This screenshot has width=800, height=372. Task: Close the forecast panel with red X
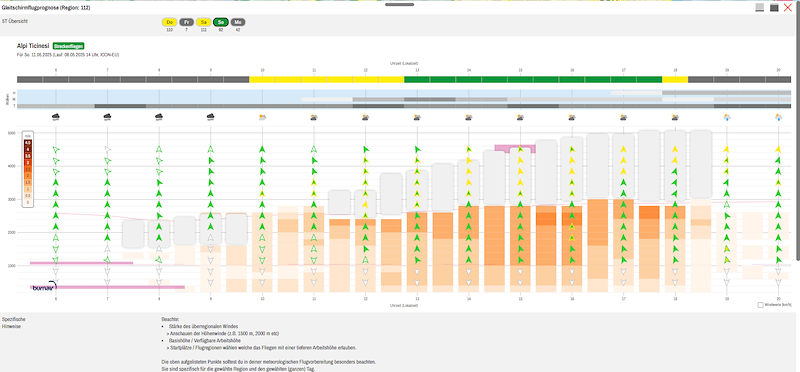(x=788, y=8)
